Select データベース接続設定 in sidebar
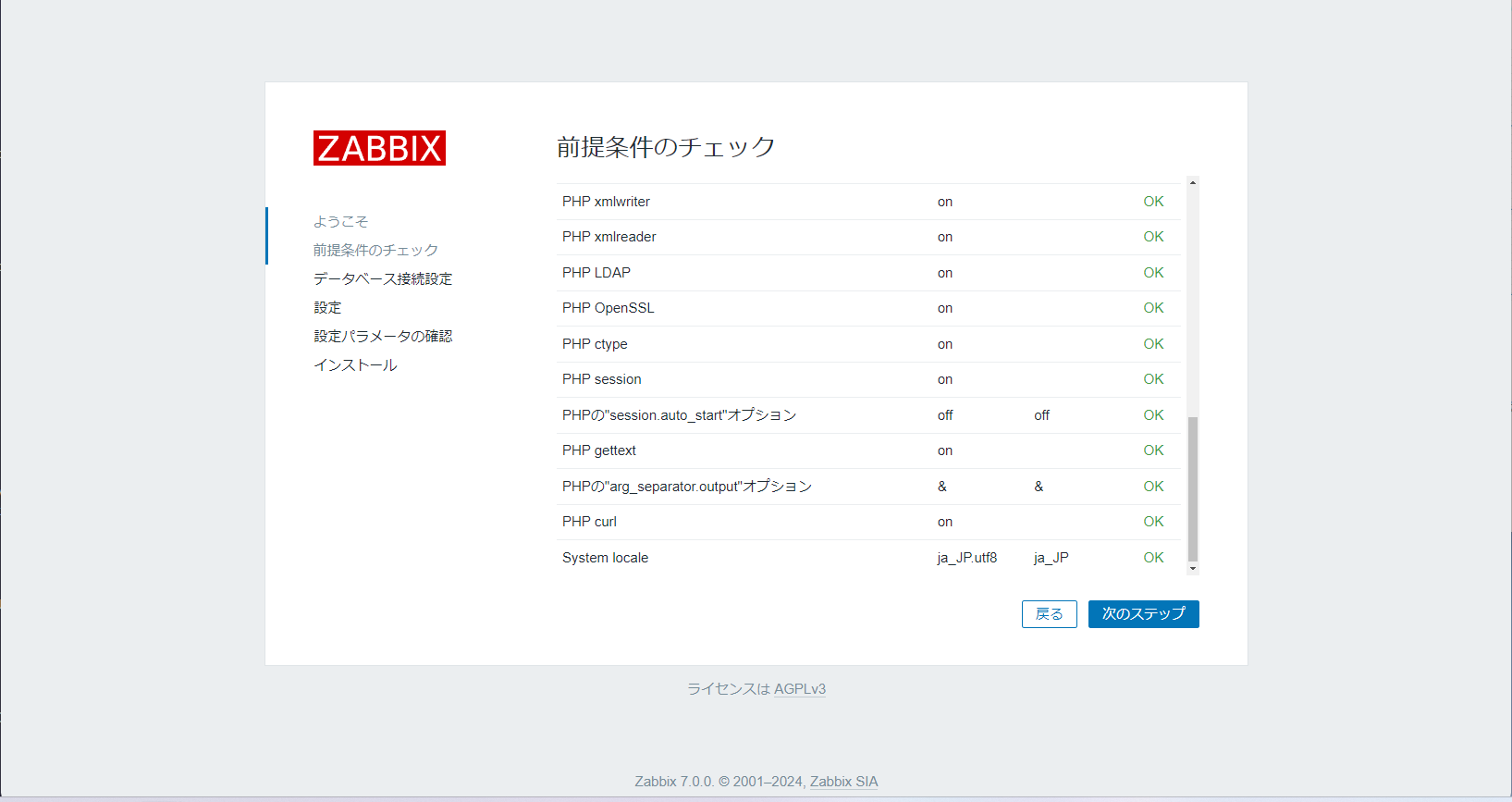The image size is (1512, 802). tap(382, 279)
